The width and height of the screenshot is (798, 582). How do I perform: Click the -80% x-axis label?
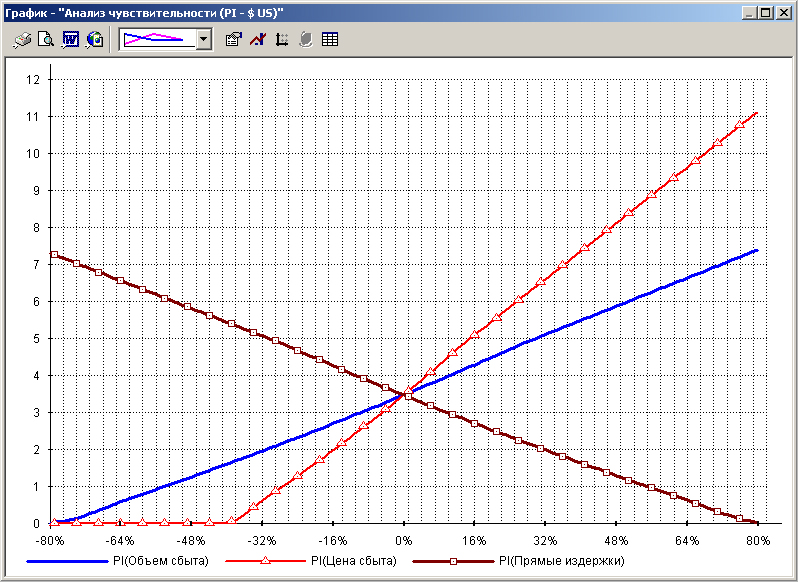coord(49,540)
